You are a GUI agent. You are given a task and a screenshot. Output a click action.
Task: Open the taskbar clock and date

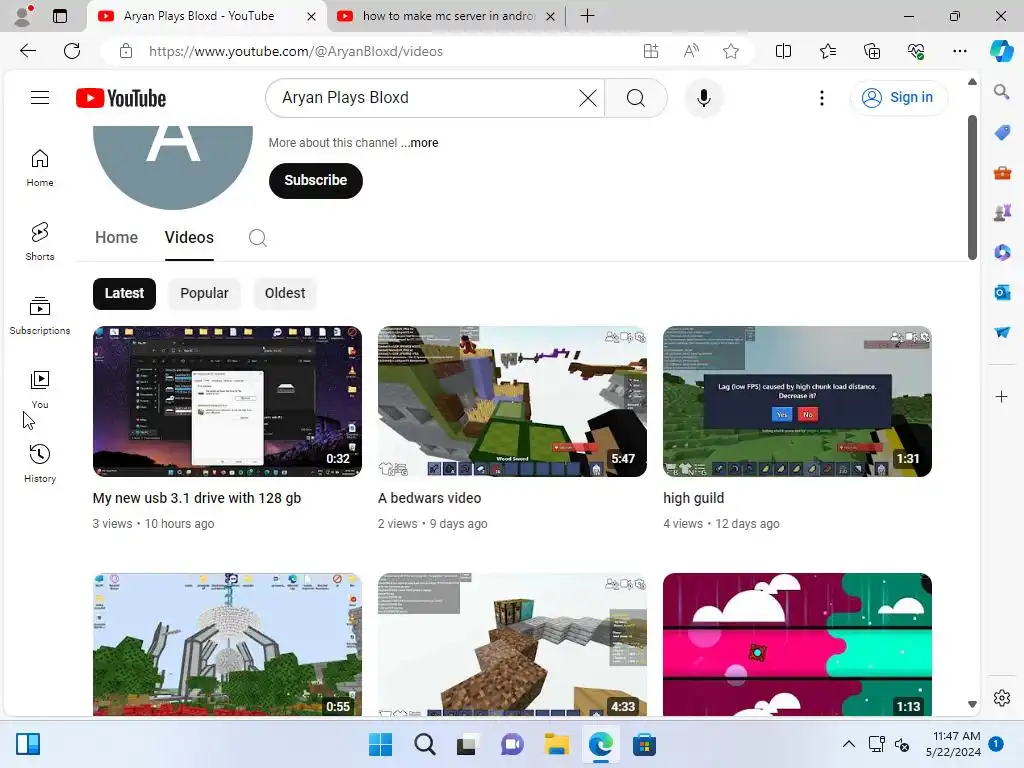[x=953, y=744]
